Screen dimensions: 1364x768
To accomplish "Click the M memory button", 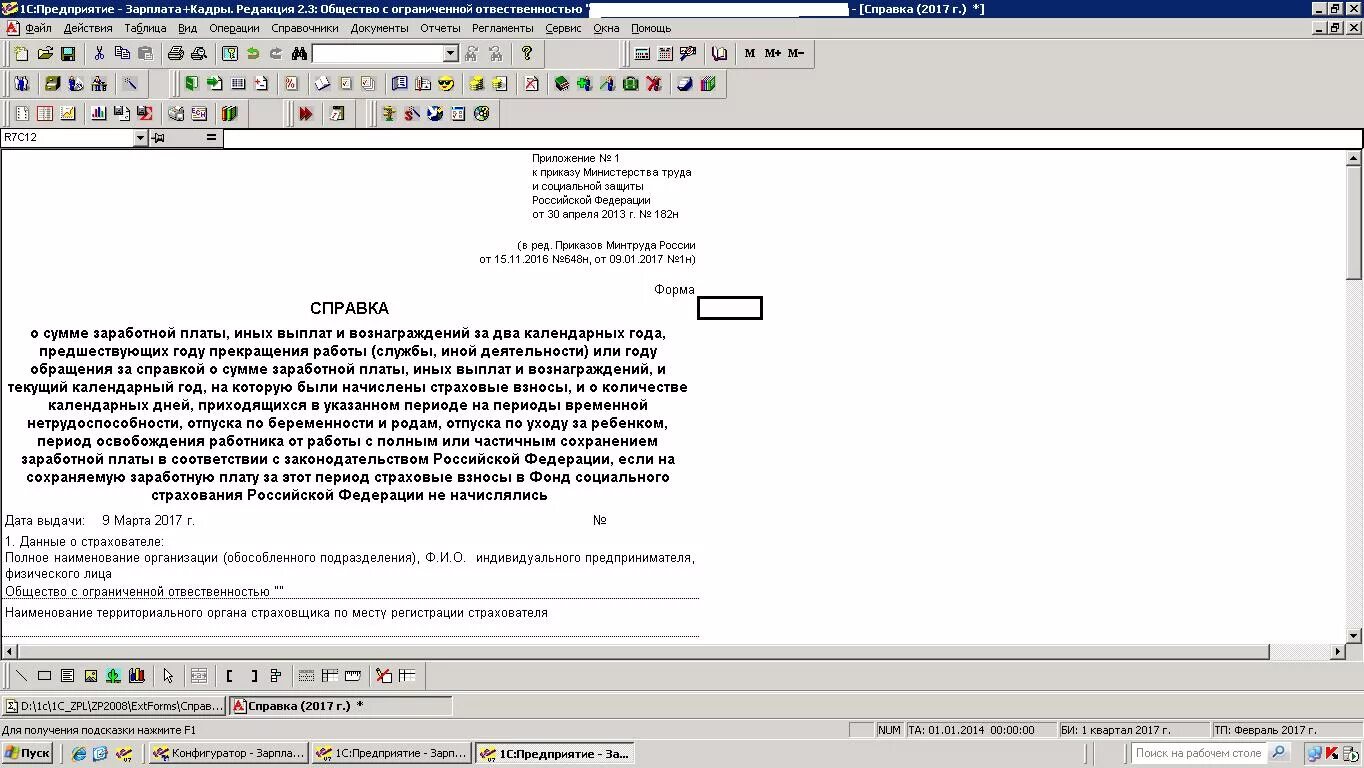I will [750, 53].
